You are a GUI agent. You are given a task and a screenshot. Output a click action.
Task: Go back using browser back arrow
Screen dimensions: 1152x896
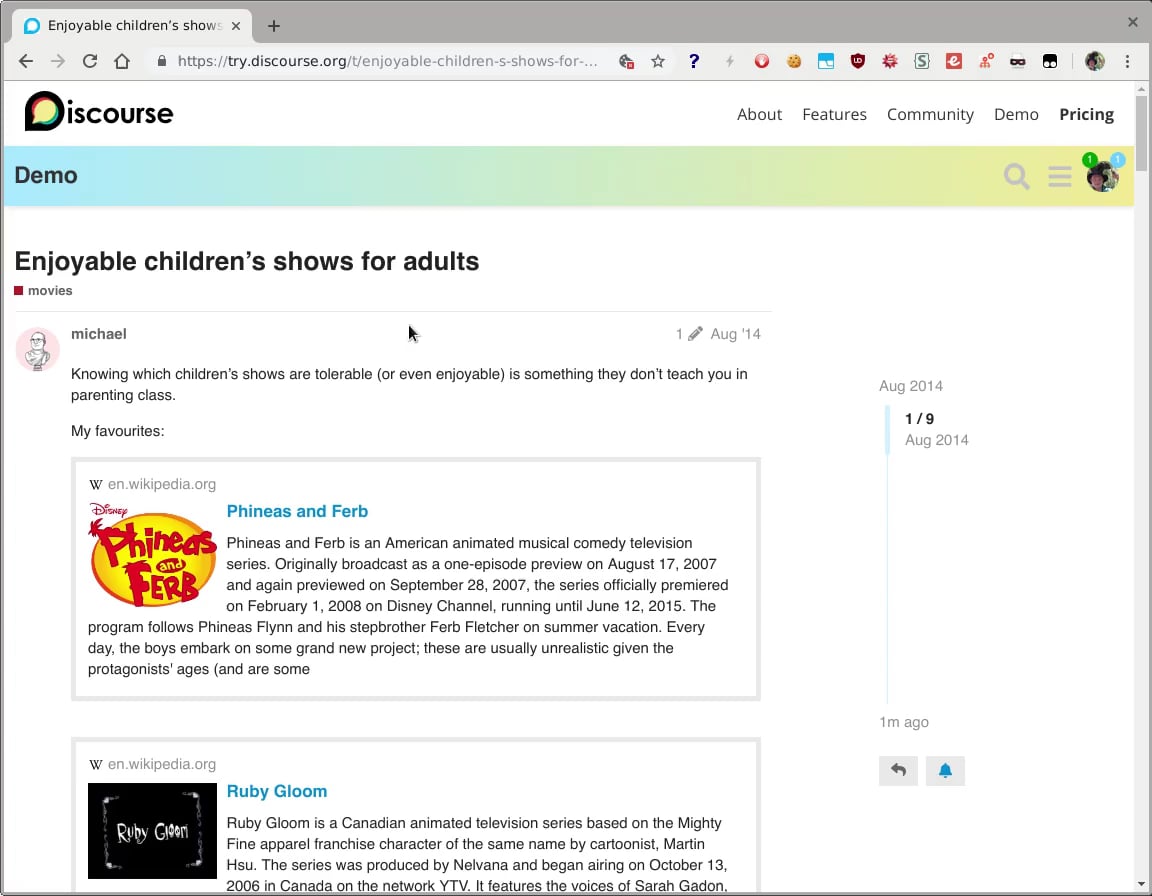pyautogui.click(x=26, y=61)
